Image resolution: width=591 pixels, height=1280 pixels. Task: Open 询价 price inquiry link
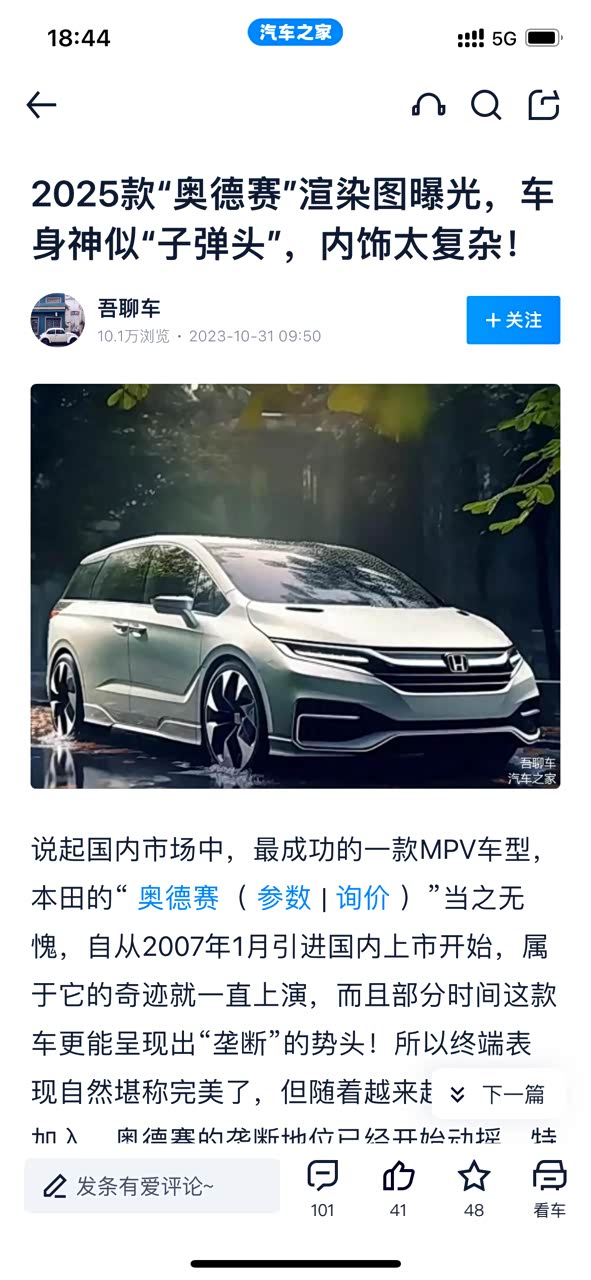363,897
